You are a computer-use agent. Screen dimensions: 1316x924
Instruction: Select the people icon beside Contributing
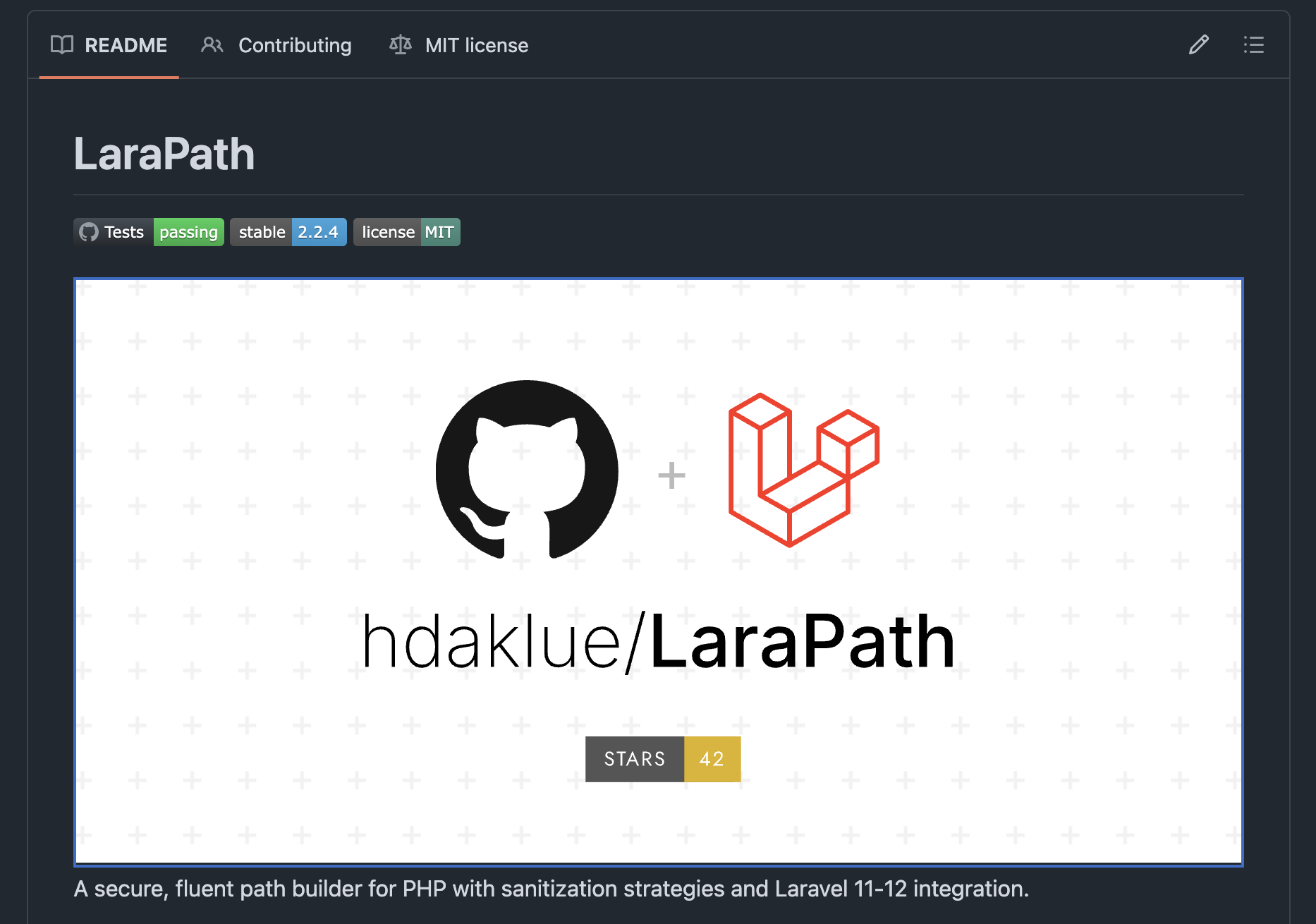click(x=212, y=45)
